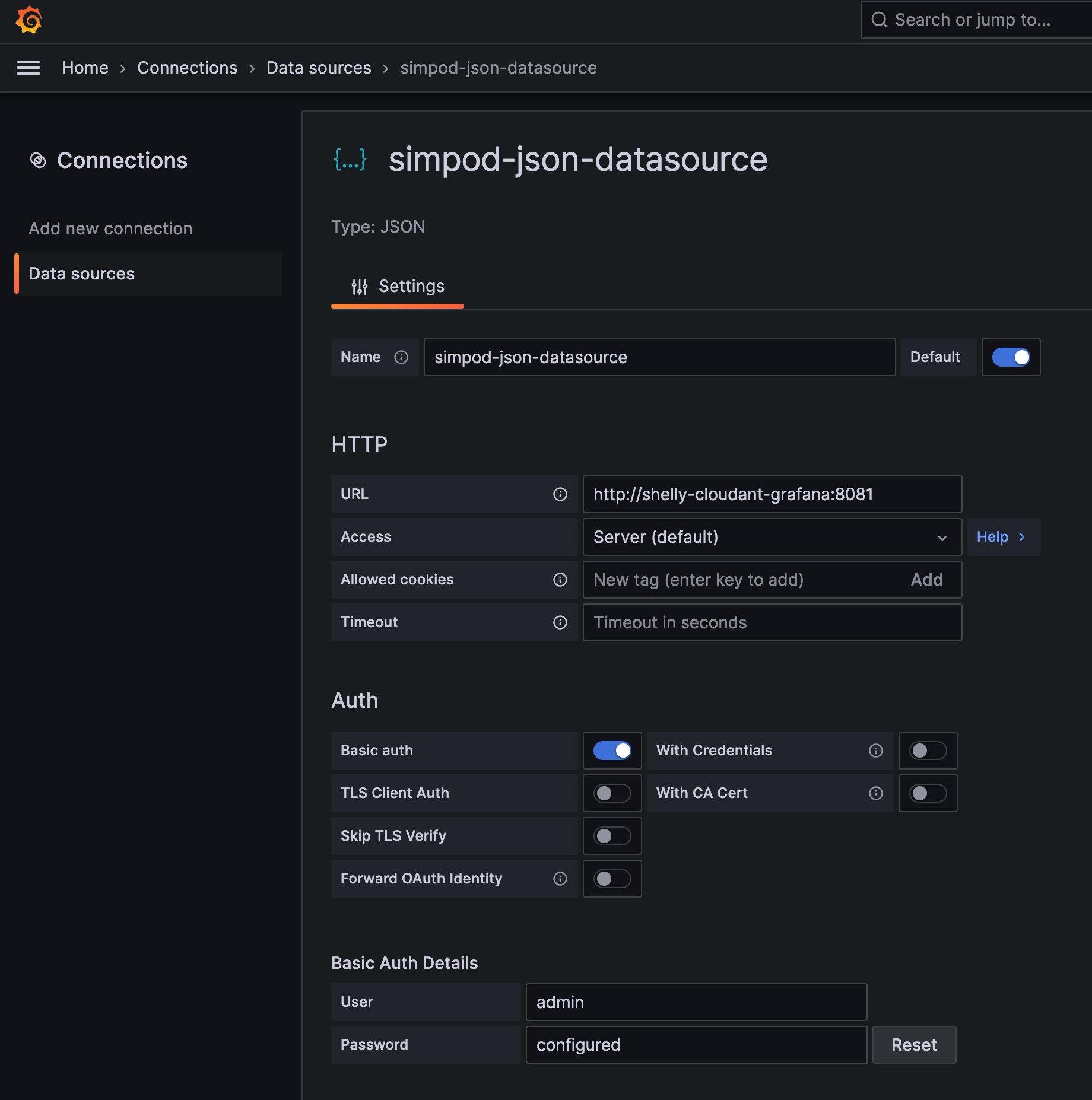Viewport: 1092px width, 1100px height.
Task: Click Add in Allowed cookies field
Action: (x=926, y=580)
